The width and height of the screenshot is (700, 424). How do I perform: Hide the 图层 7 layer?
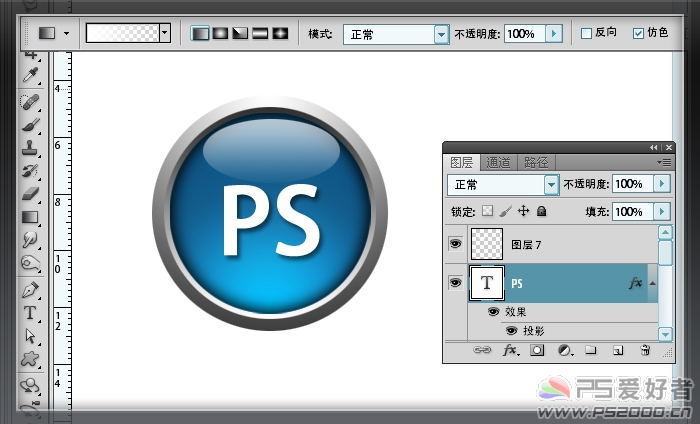coord(455,244)
